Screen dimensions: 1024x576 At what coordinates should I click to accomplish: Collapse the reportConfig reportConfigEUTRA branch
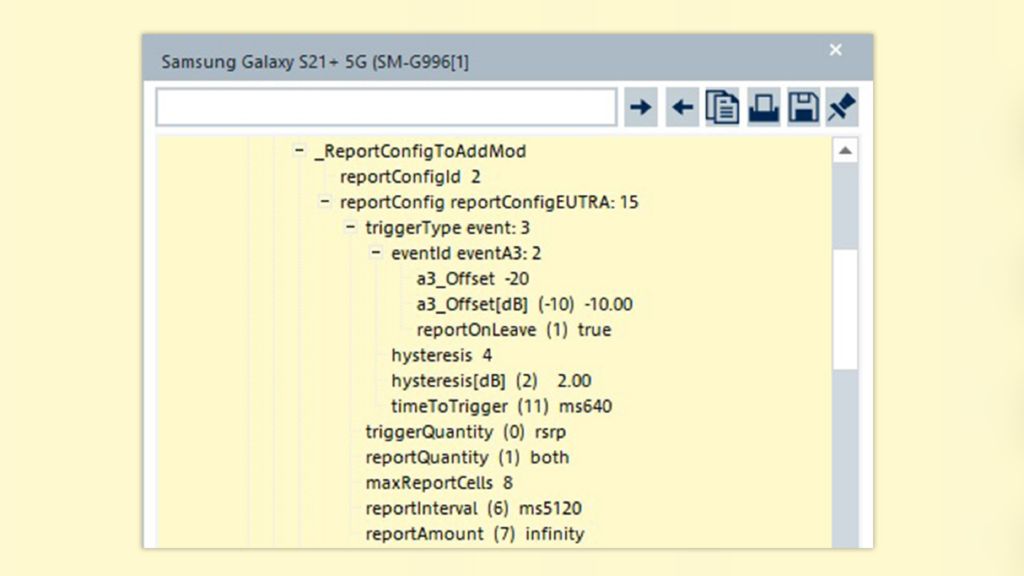[x=323, y=202]
